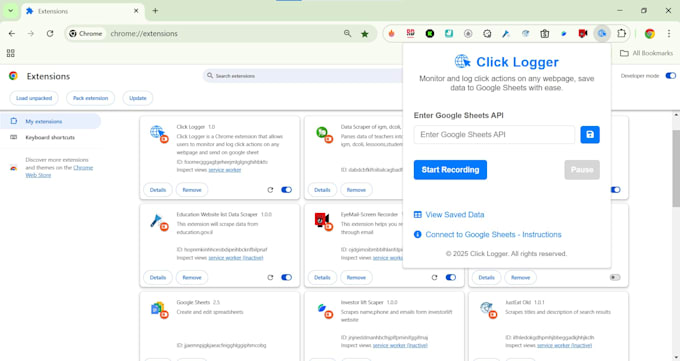
Task: Click the JustEat Old card icon
Action: (487, 309)
